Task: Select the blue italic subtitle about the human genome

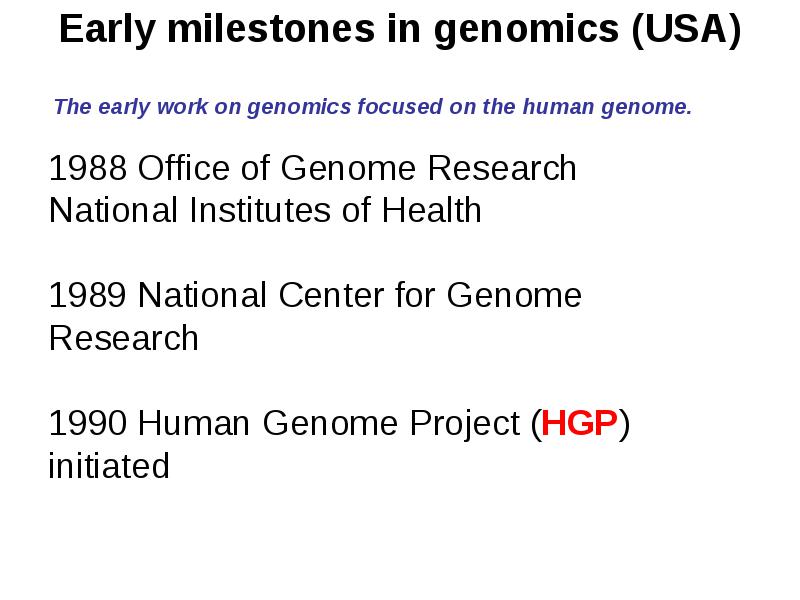Action: pyautogui.click(x=373, y=107)
